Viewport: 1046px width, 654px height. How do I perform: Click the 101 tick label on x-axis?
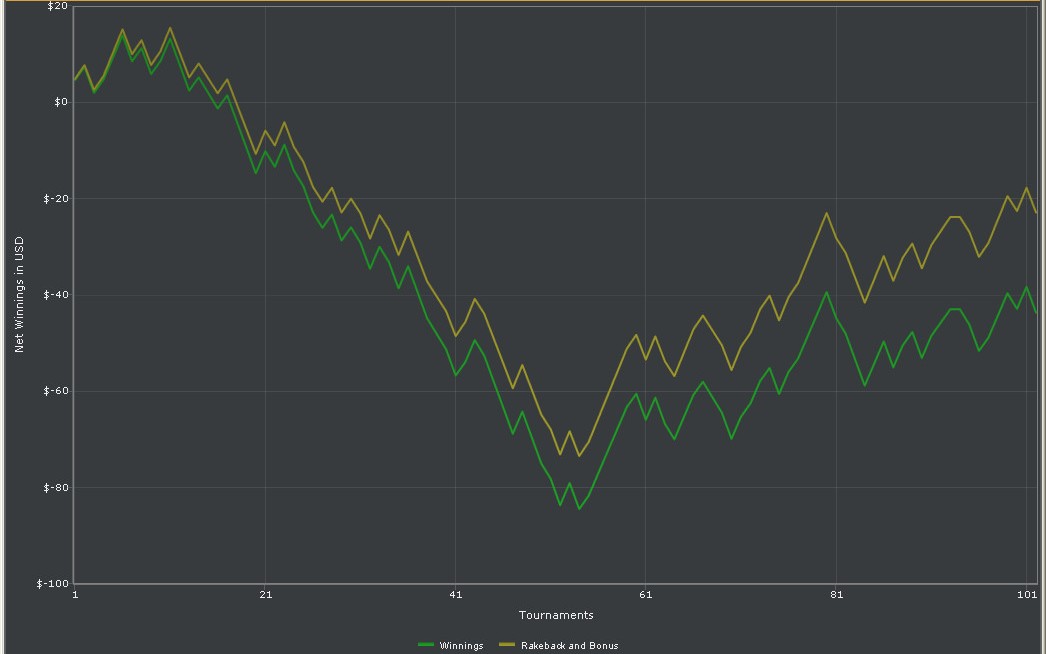(1027, 594)
